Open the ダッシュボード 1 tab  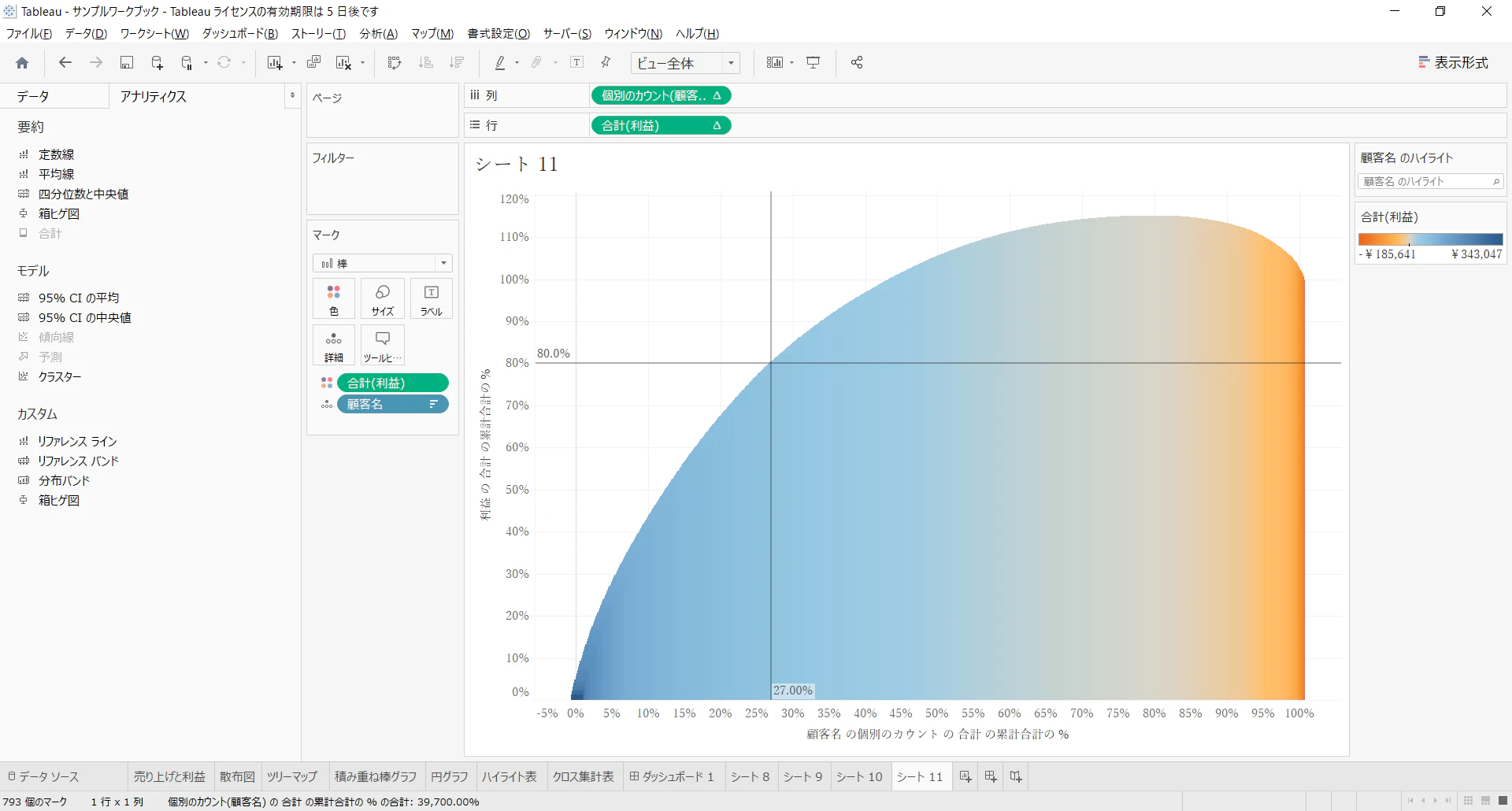pos(672,776)
